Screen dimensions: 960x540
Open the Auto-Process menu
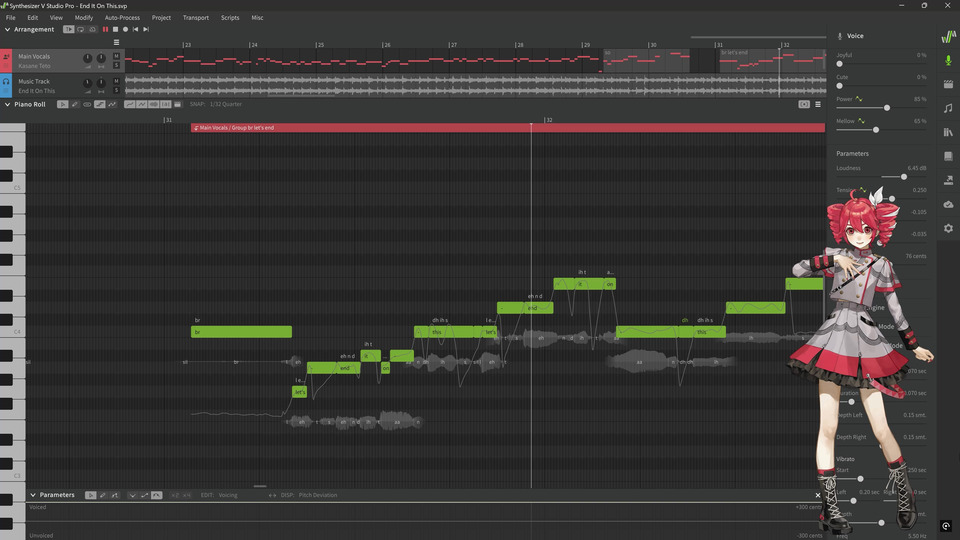click(x=122, y=18)
